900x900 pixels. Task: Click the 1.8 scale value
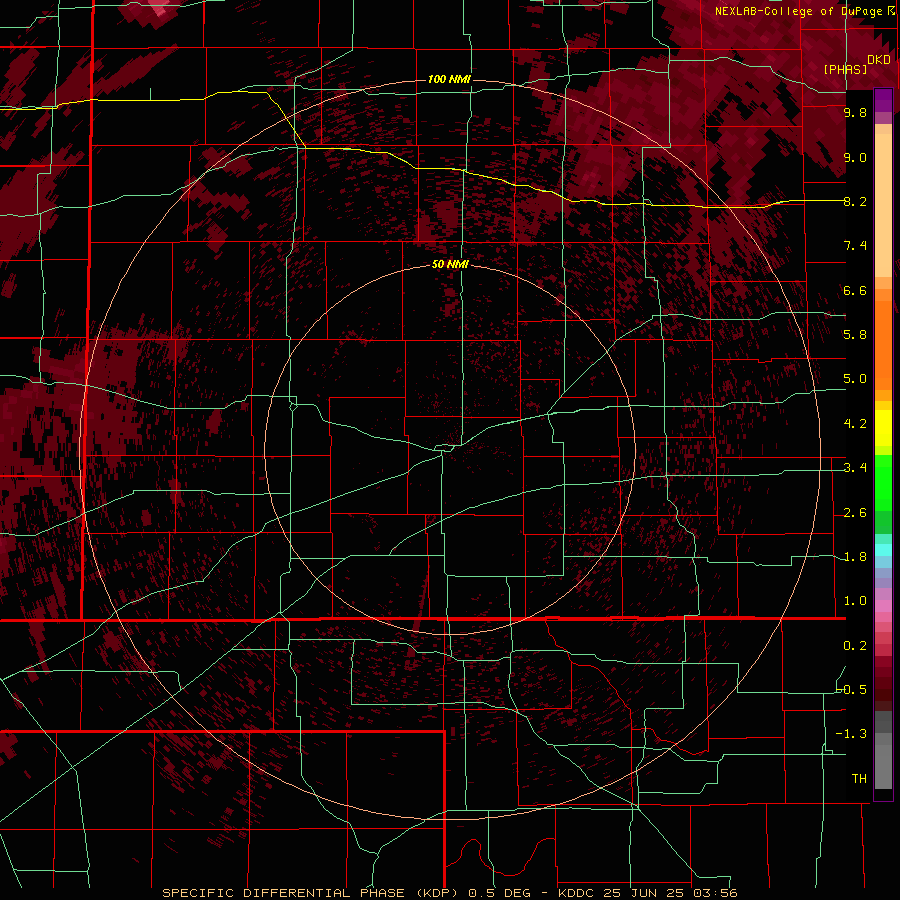coord(855,557)
